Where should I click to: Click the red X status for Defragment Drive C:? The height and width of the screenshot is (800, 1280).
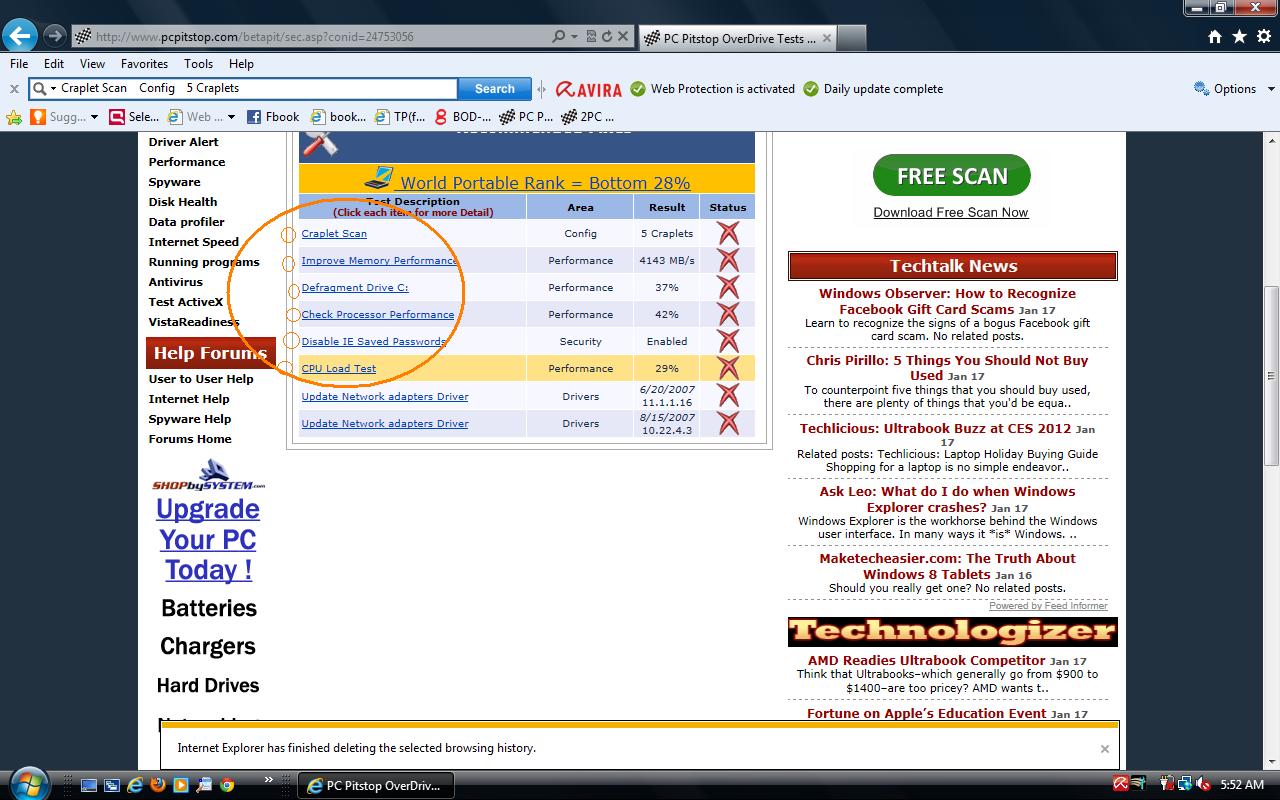[728, 287]
